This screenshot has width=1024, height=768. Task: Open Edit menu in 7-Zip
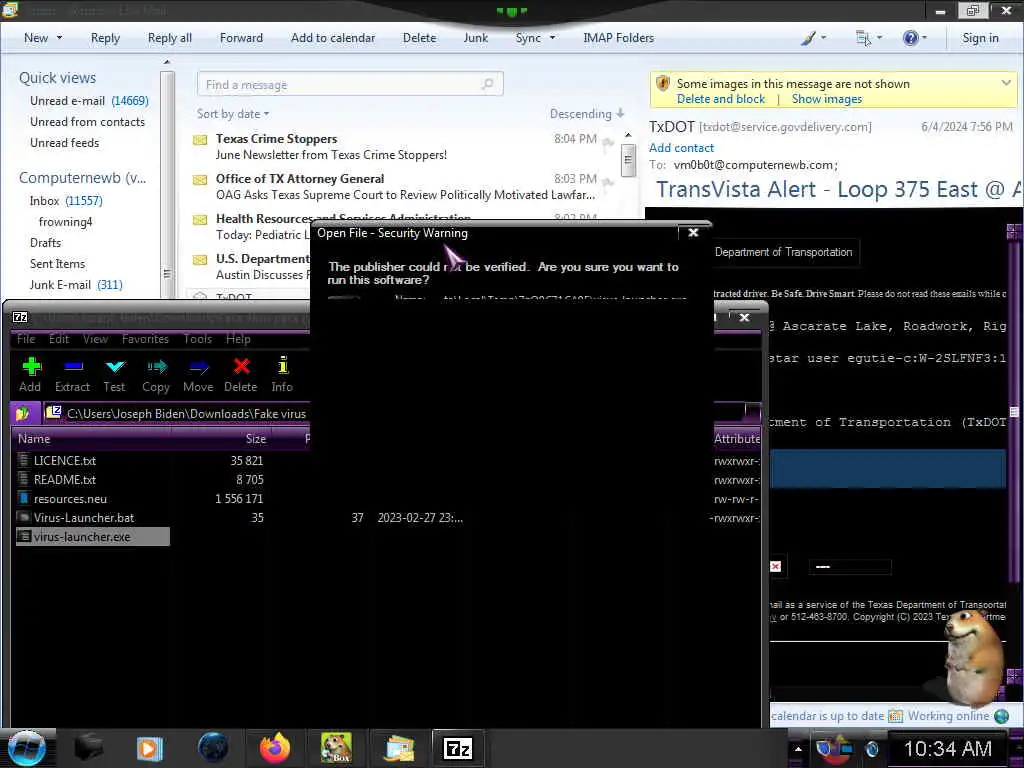(x=59, y=339)
